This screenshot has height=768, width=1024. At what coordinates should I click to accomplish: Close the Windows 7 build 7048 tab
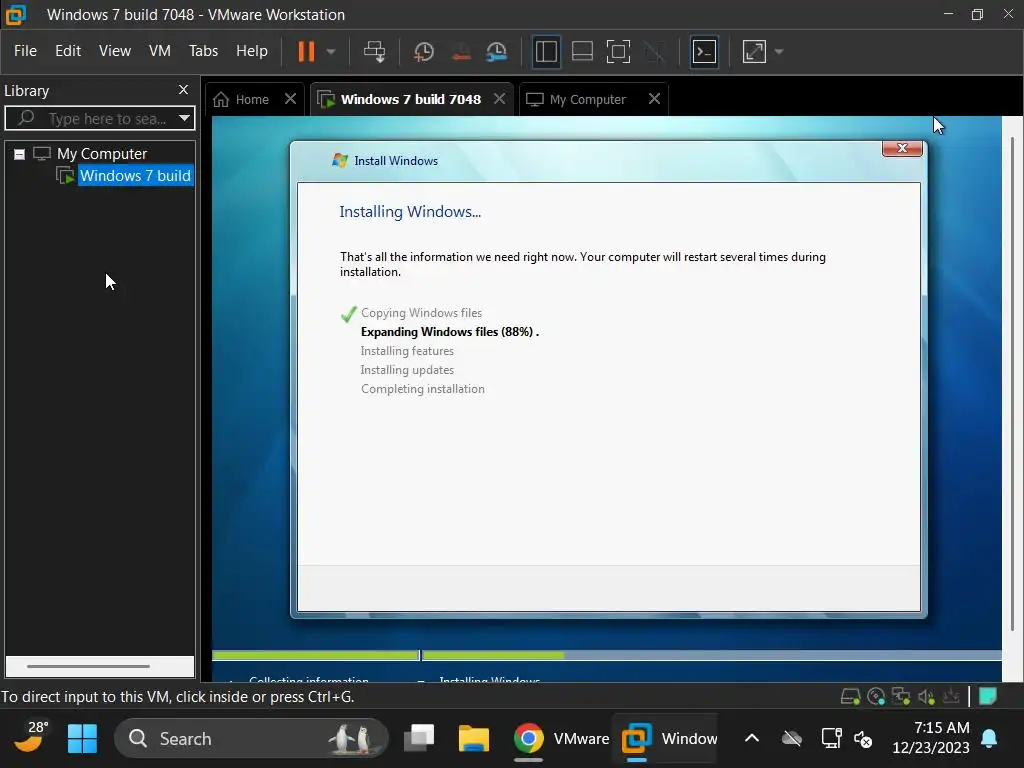pos(500,99)
